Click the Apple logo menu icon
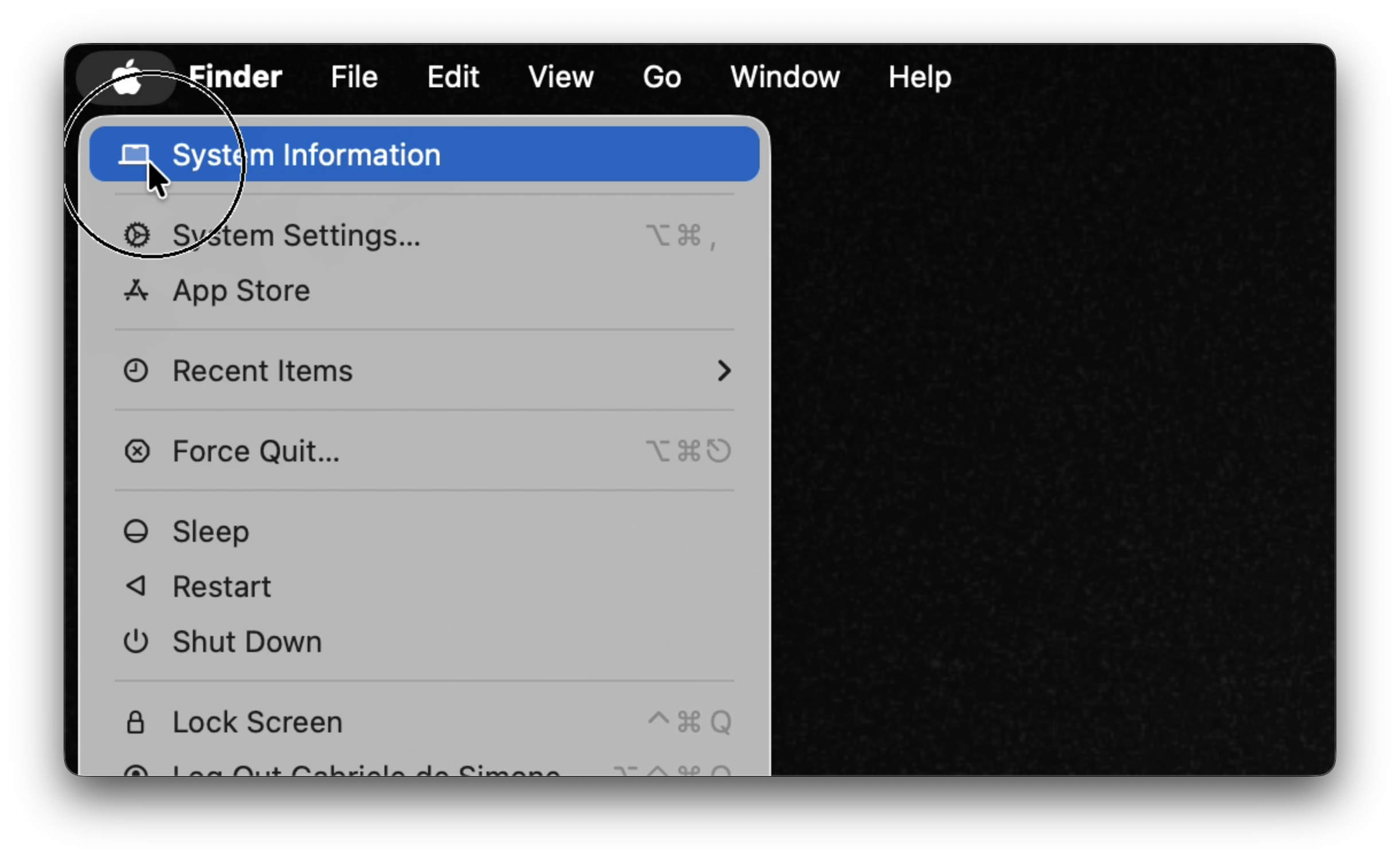The width and height of the screenshot is (1400, 861). click(126, 77)
